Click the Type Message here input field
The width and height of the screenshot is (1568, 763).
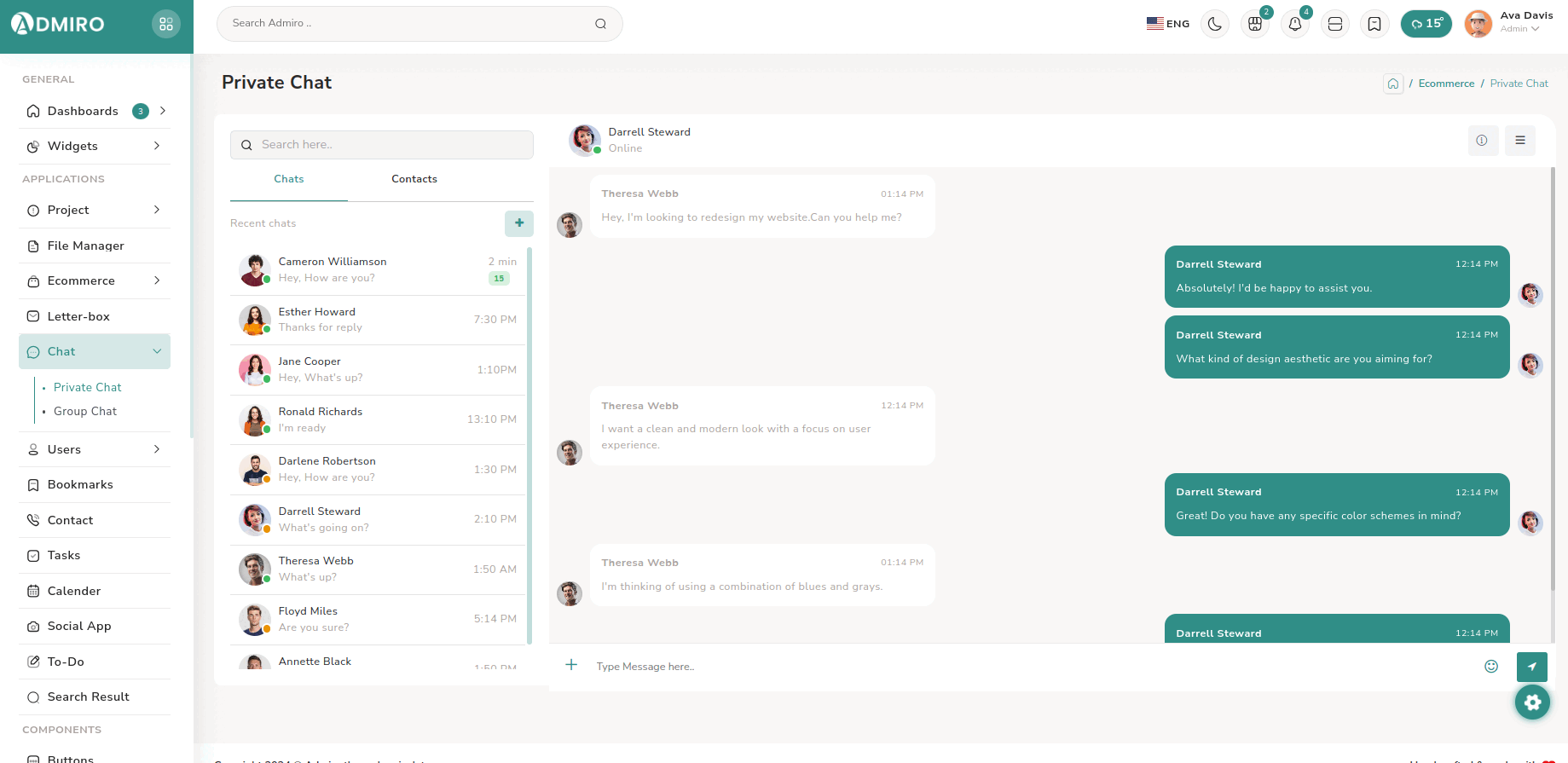point(1023,667)
